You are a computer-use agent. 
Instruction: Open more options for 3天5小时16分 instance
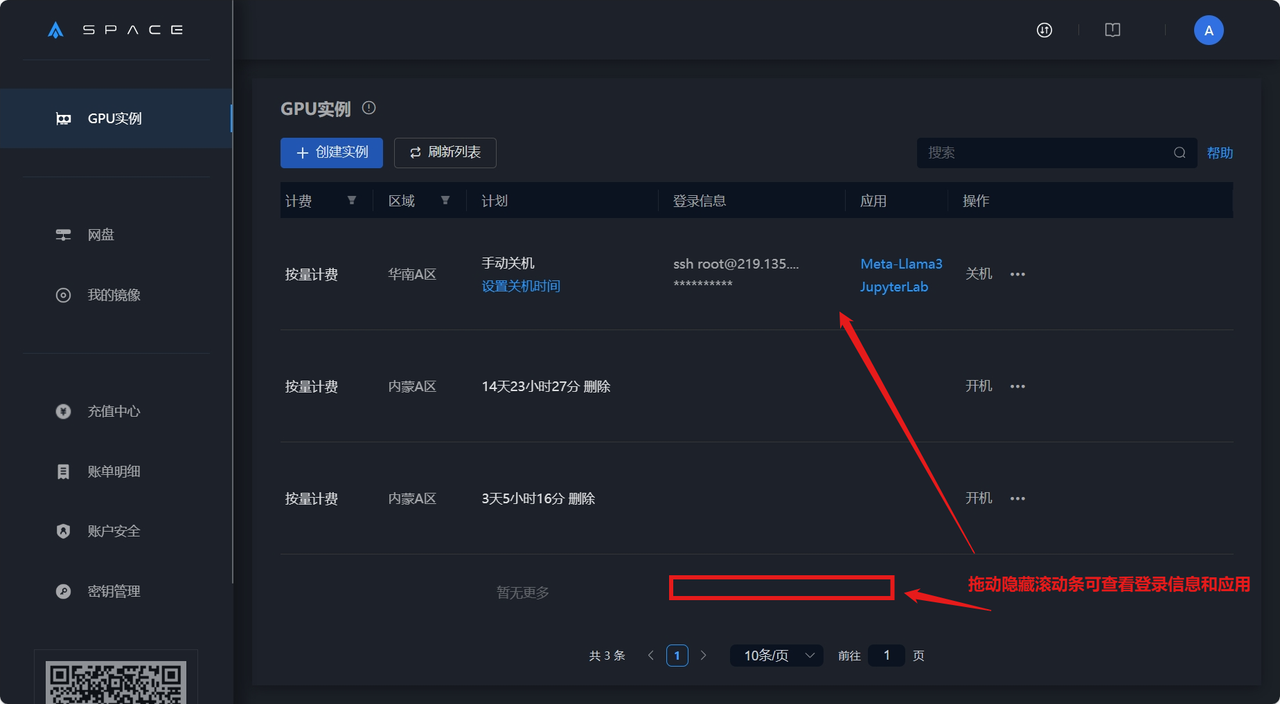[1018, 498]
